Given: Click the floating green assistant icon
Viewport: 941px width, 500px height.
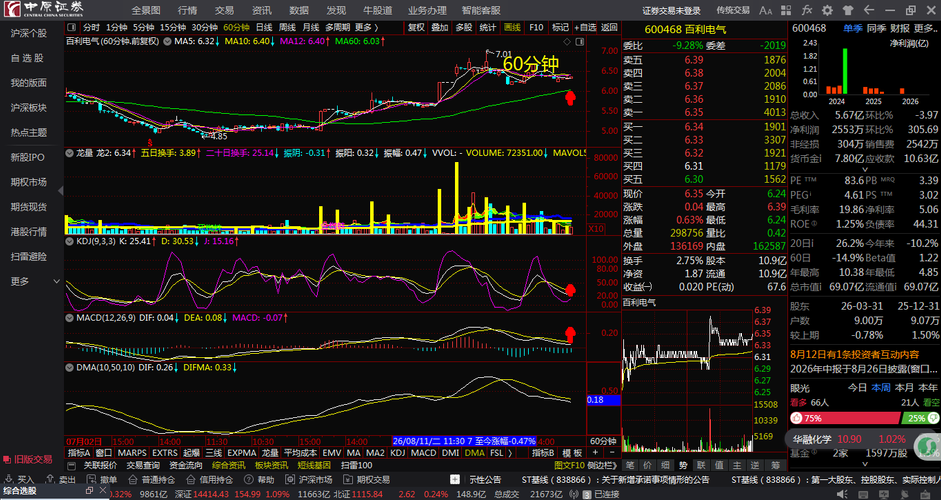Looking at the screenshot, I should click(928, 445).
